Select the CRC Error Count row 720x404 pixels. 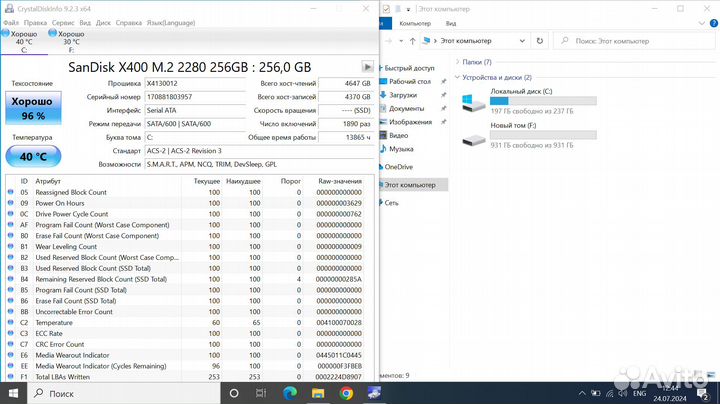[186, 344]
